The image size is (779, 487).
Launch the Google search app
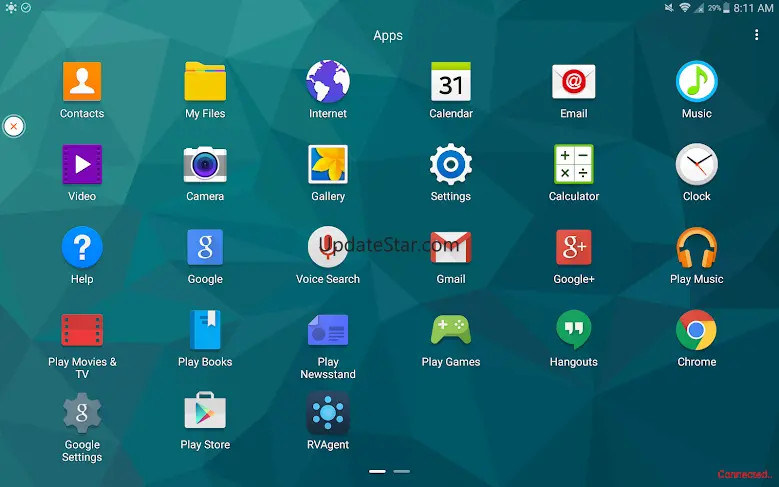click(x=205, y=247)
